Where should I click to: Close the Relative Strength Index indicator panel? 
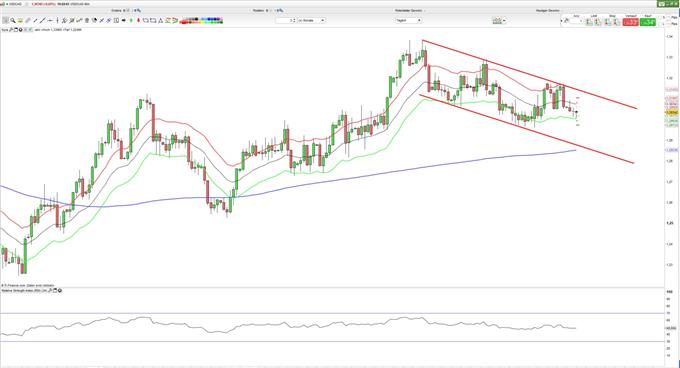click(x=60, y=290)
